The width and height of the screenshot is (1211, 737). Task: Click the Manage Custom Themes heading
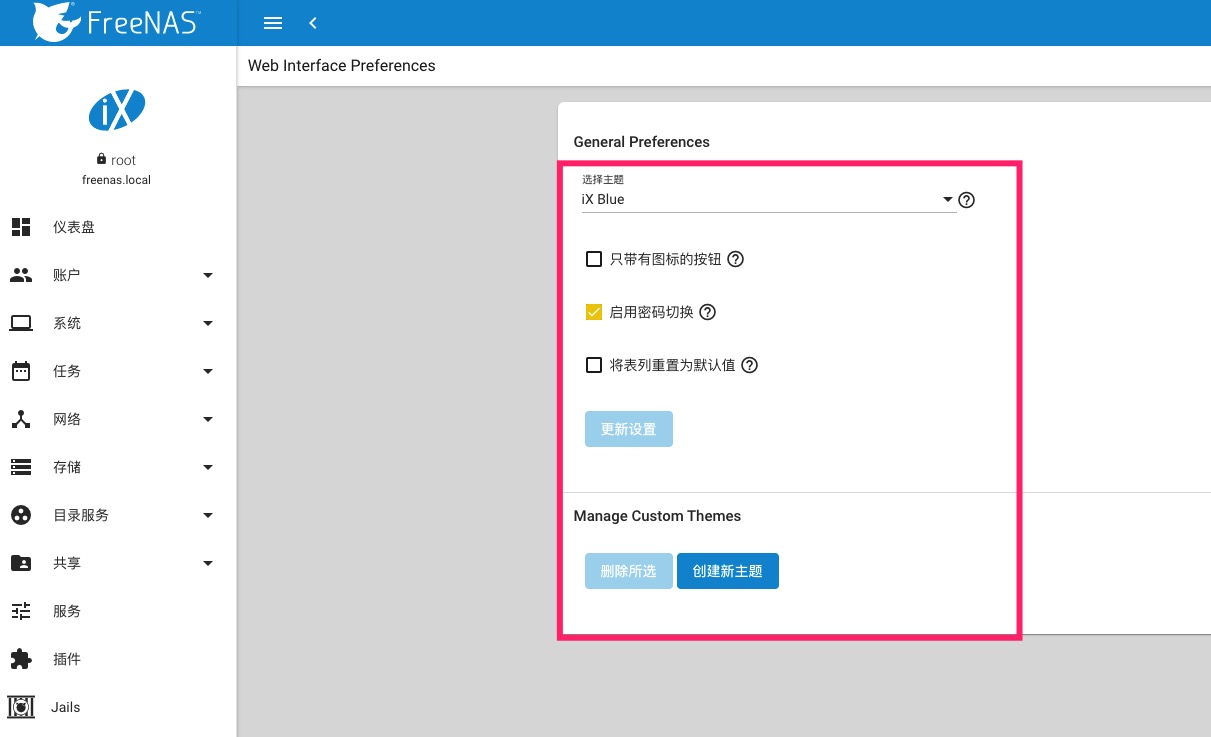click(658, 516)
